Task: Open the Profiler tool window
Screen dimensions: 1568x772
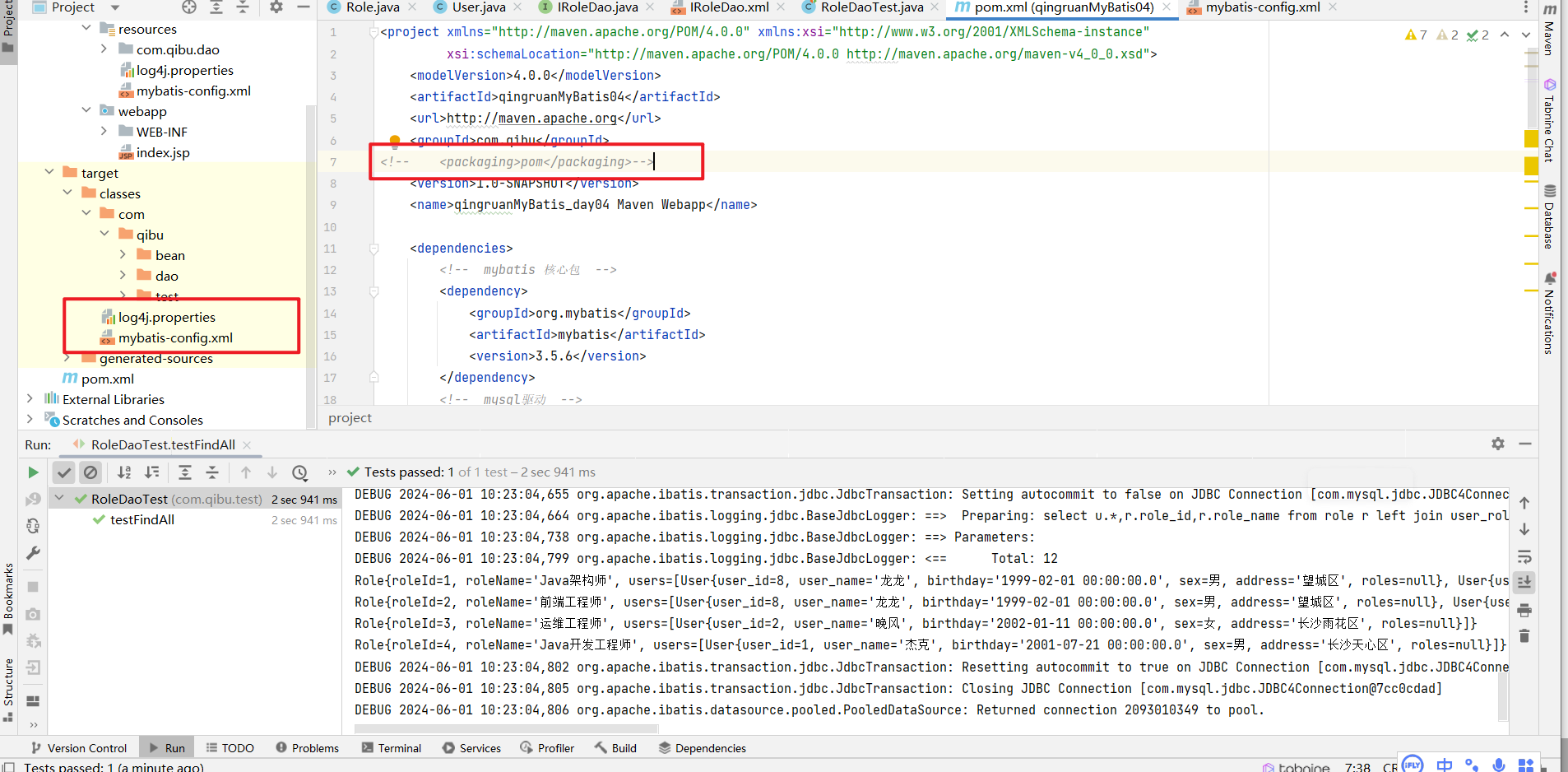Action: point(548,748)
